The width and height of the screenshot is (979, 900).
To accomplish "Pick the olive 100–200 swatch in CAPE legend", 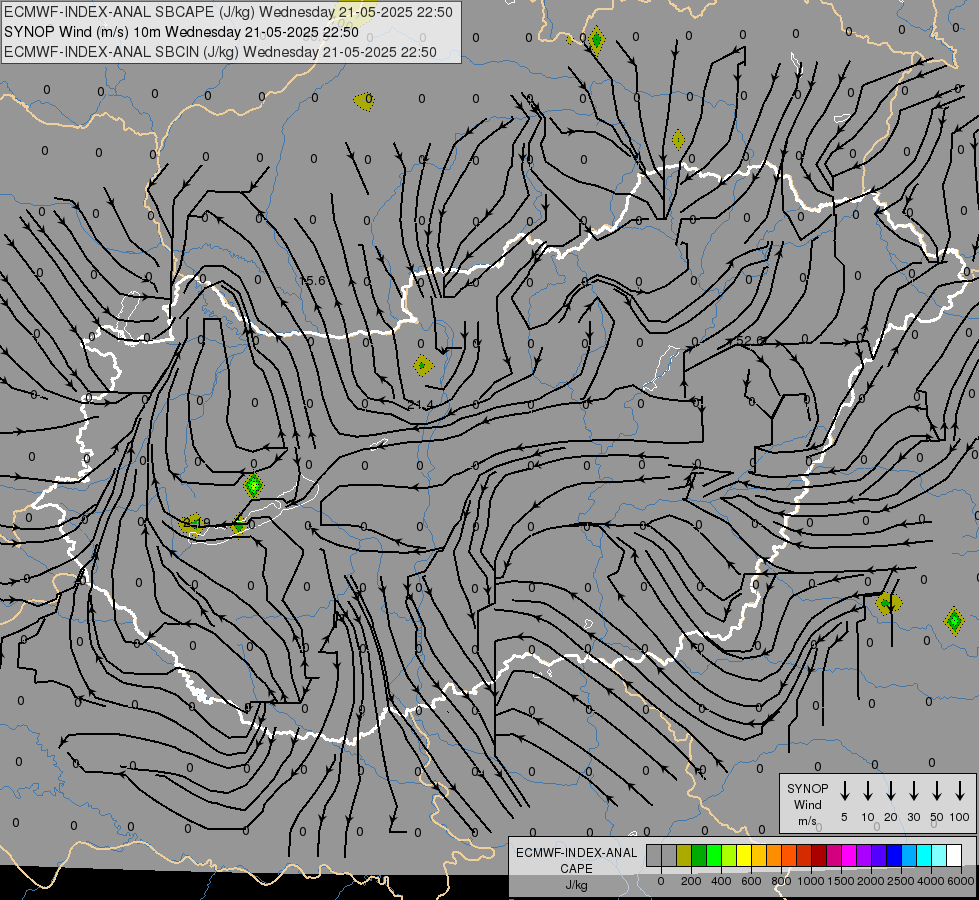I will (x=684, y=856).
